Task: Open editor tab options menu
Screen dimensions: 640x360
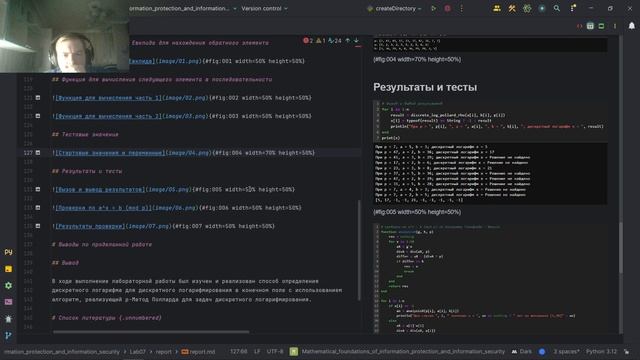Action: (615, 26)
